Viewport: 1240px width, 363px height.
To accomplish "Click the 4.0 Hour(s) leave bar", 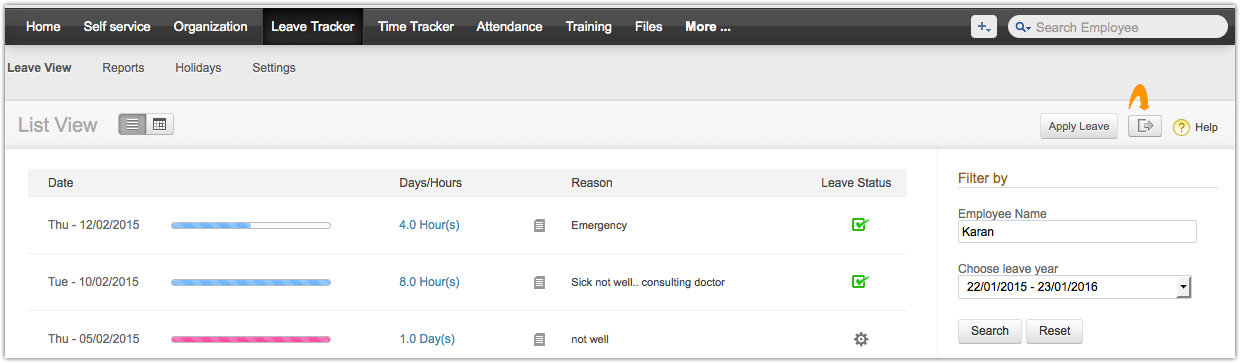I will pyautogui.click(x=251, y=226).
